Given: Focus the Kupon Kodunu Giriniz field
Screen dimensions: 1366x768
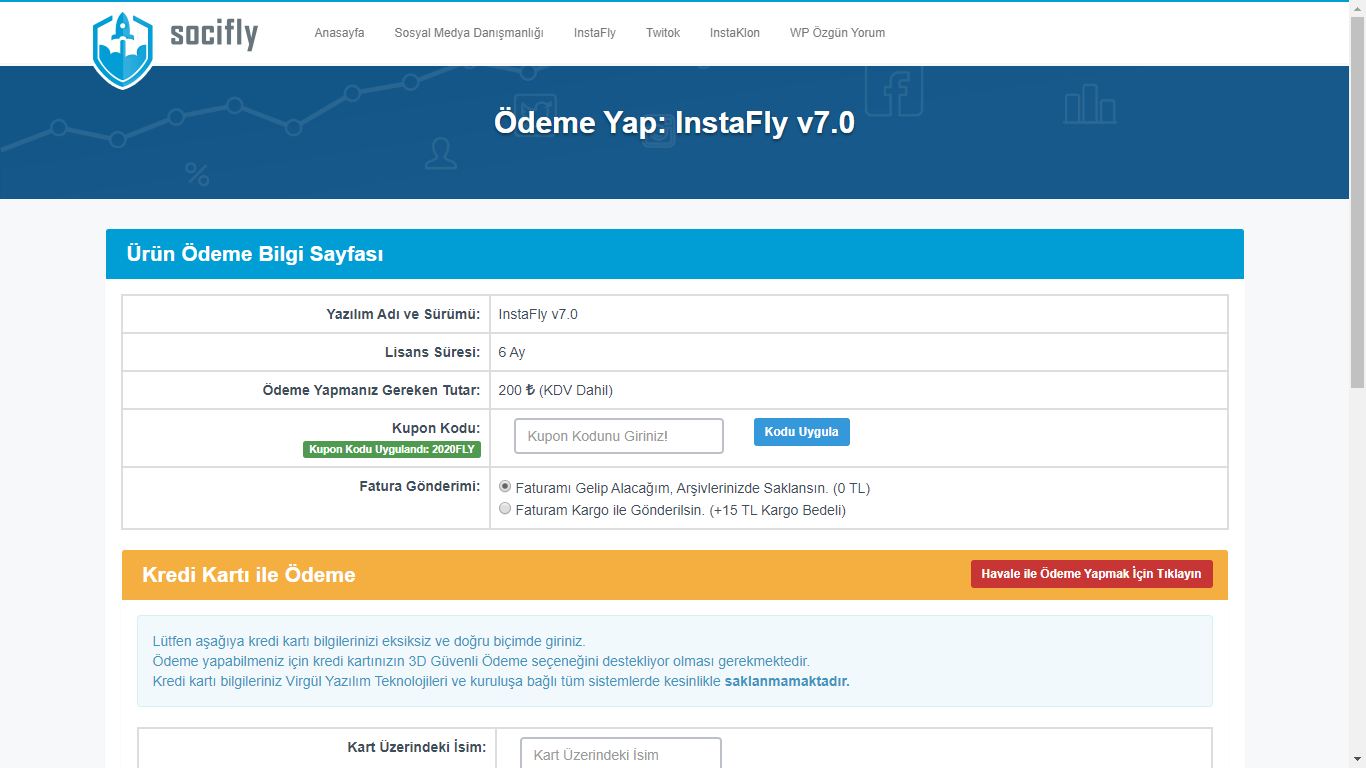Looking at the screenshot, I should pyautogui.click(x=619, y=436).
